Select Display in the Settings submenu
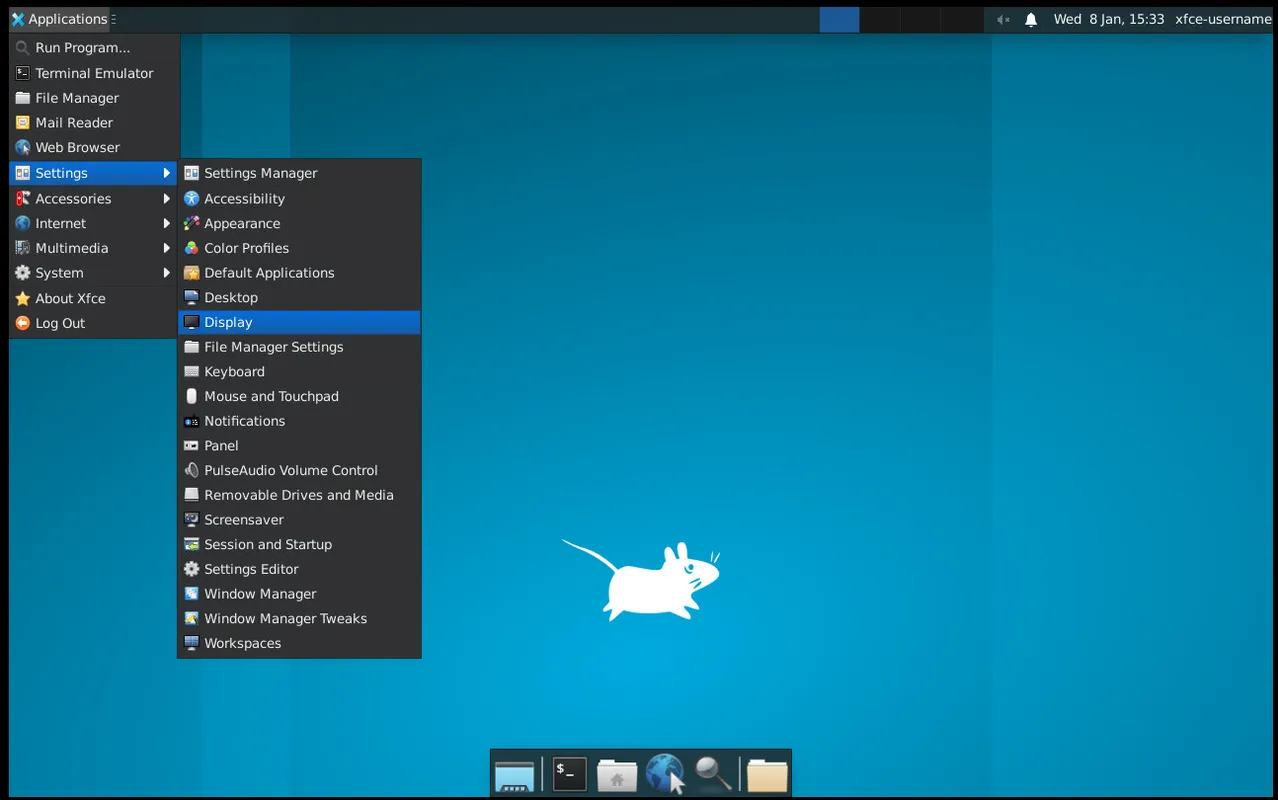The image size is (1278, 800). click(299, 322)
